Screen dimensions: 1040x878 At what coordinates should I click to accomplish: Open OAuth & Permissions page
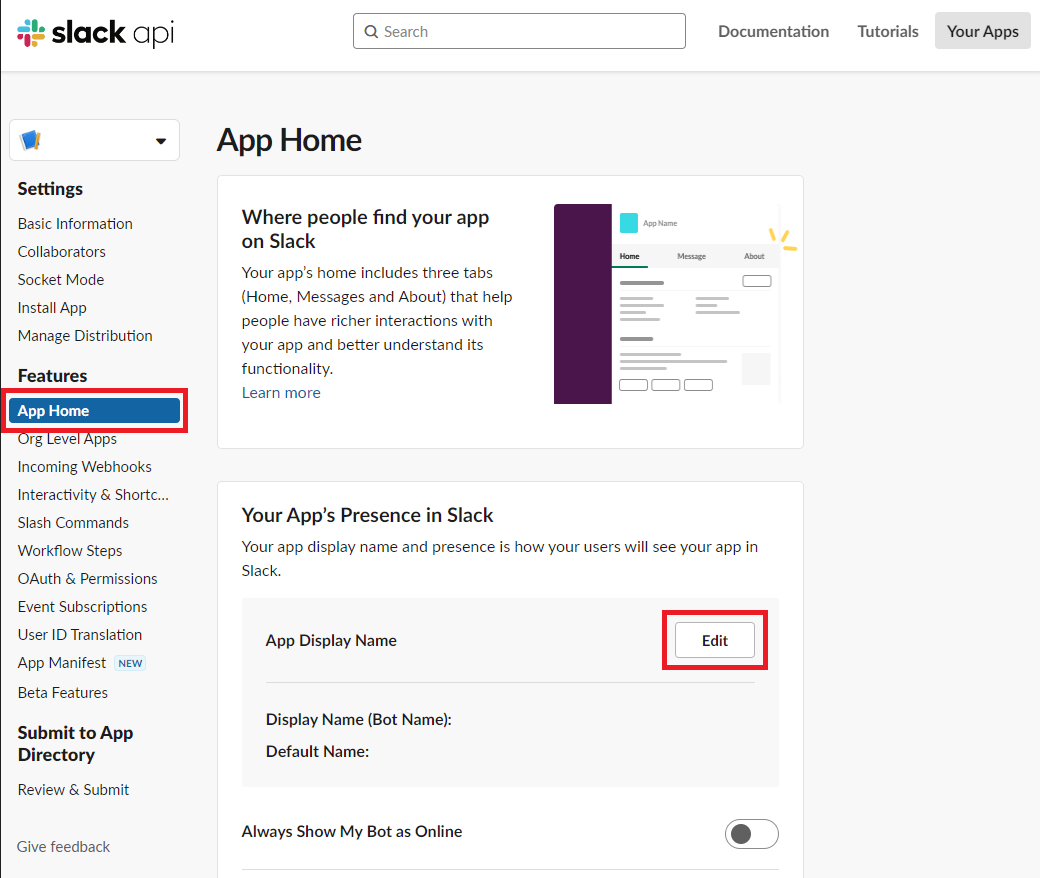(x=87, y=578)
